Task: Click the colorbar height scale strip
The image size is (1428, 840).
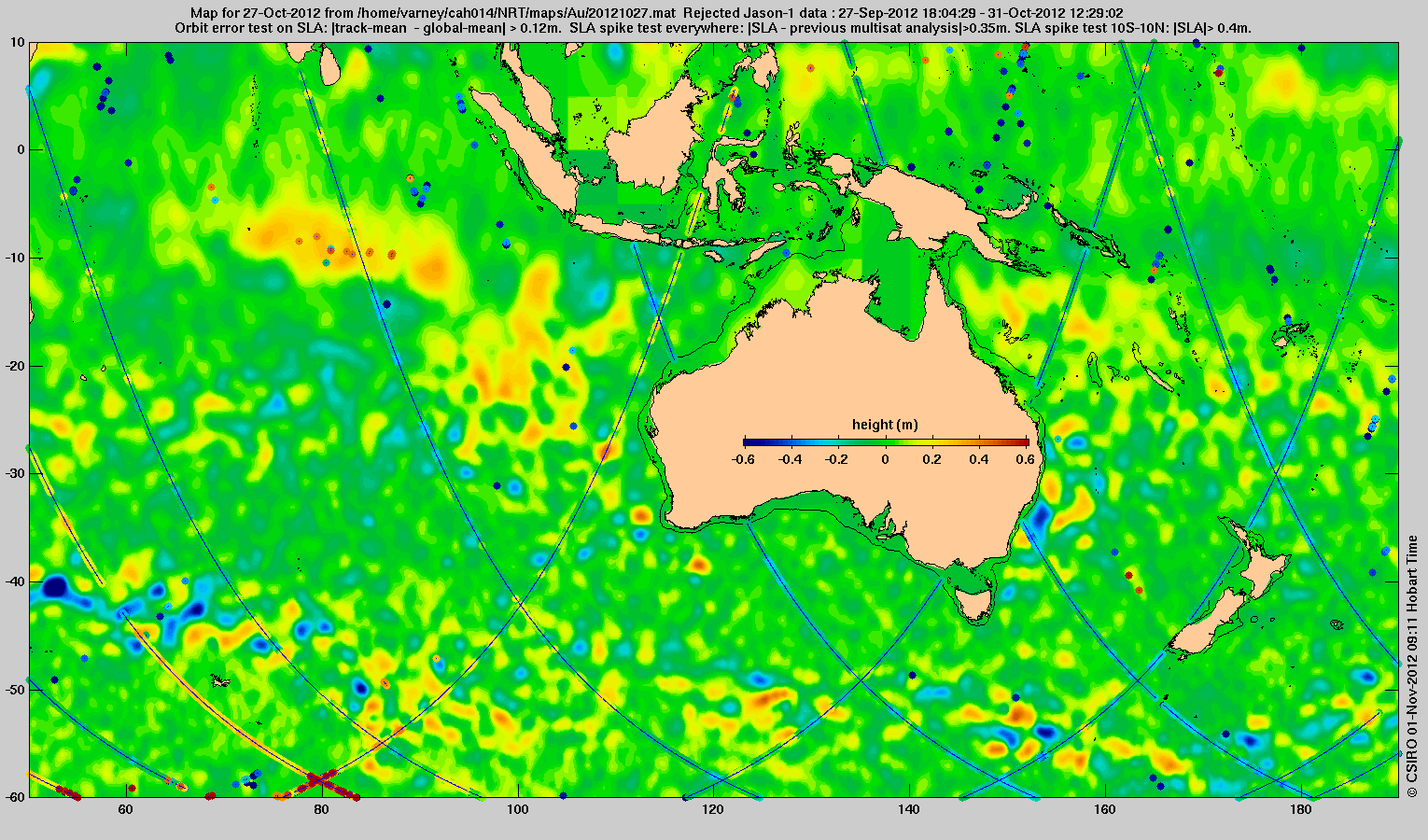Action: point(887,442)
